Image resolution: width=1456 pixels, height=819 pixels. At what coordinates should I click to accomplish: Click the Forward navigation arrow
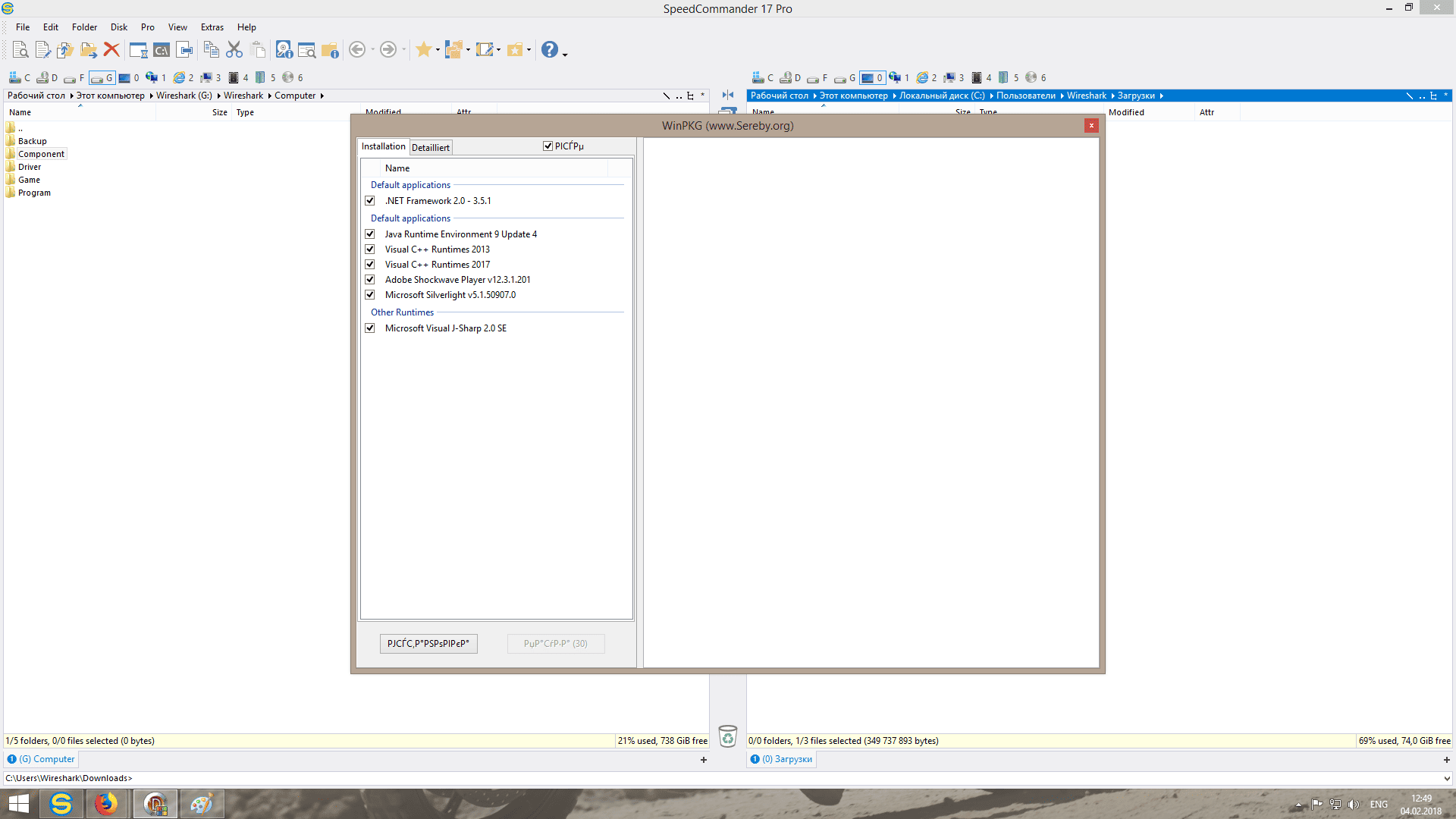[388, 50]
